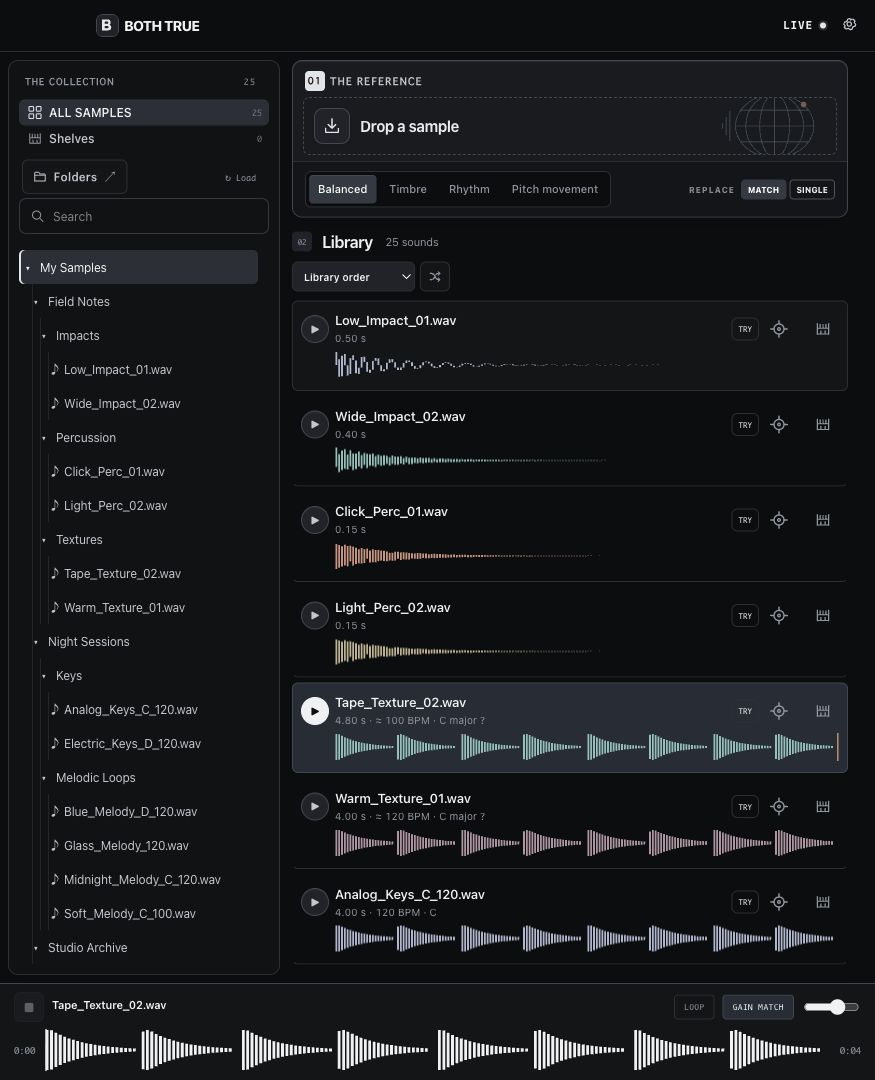Seek in the bottom player waveform
875x1080 pixels.
click(433, 1050)
